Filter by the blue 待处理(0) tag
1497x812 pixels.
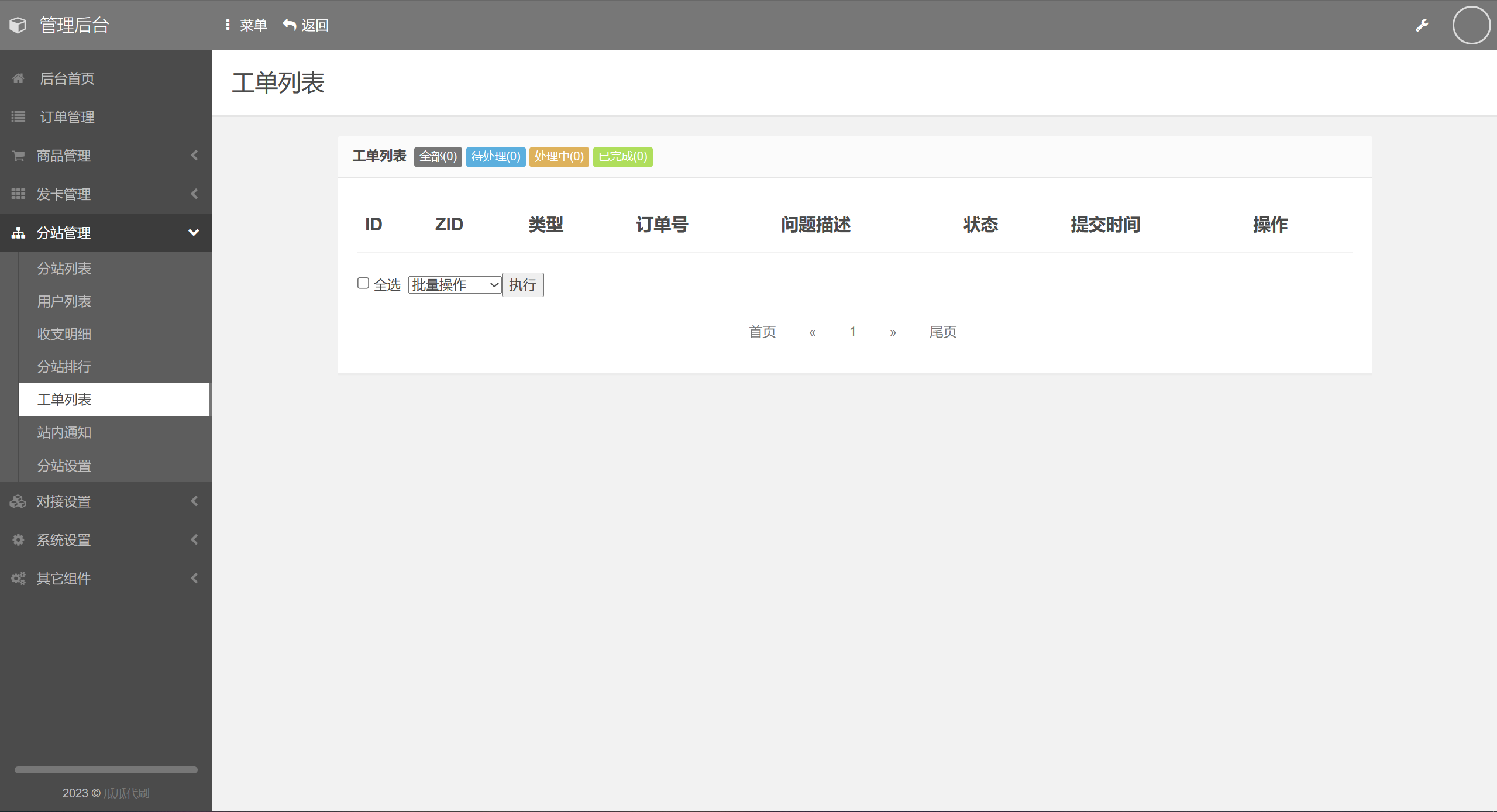(x=495, y=157)
